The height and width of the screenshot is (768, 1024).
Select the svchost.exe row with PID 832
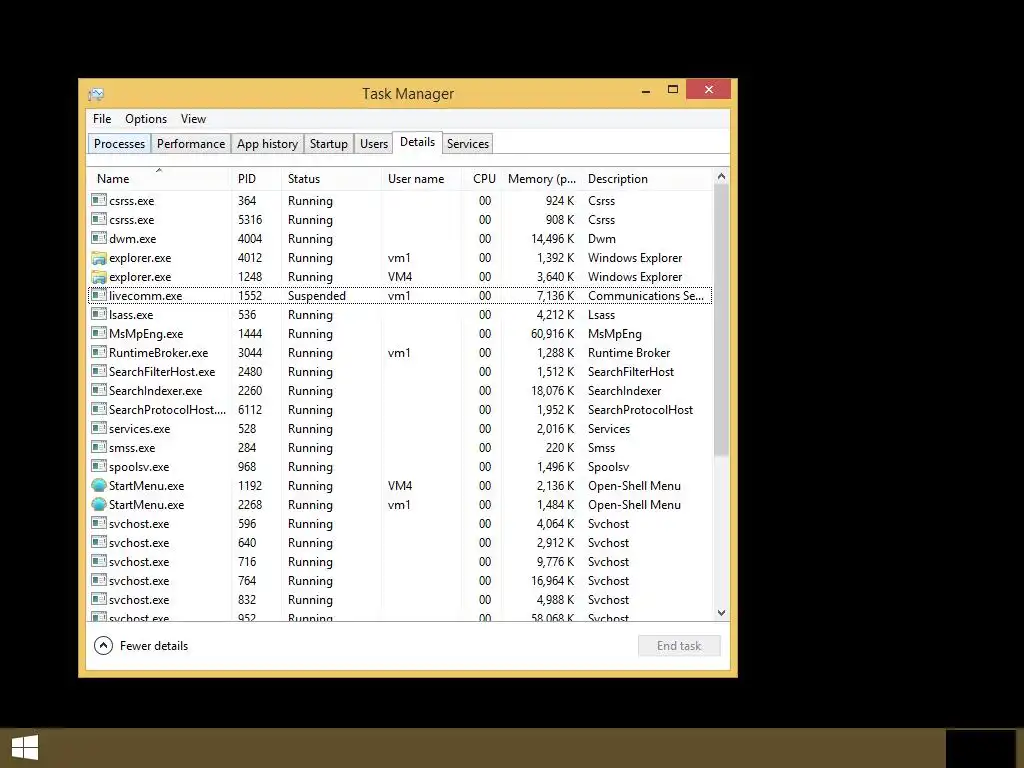pyautogui.click(x=400, y=600)
